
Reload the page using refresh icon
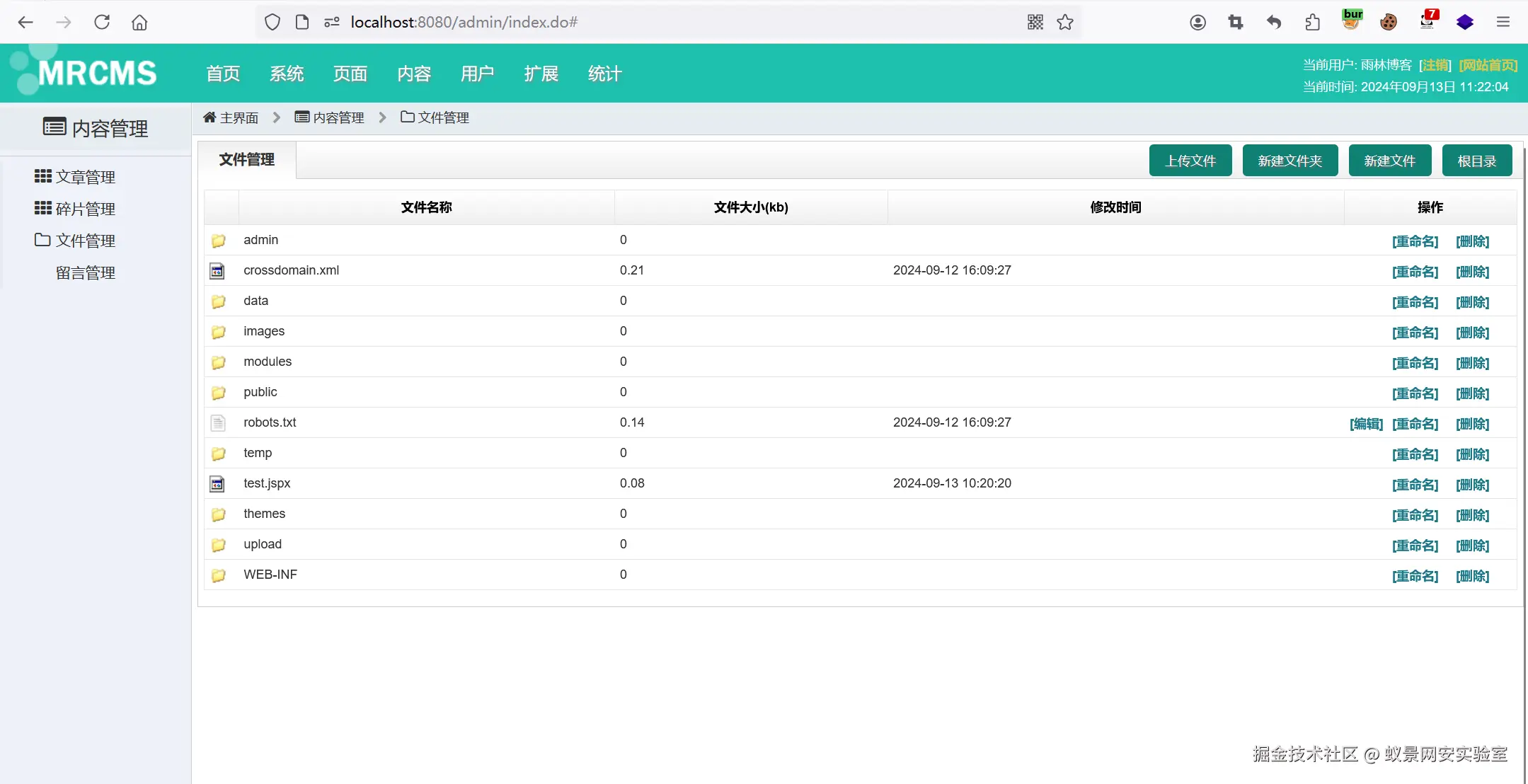point(102,22)
